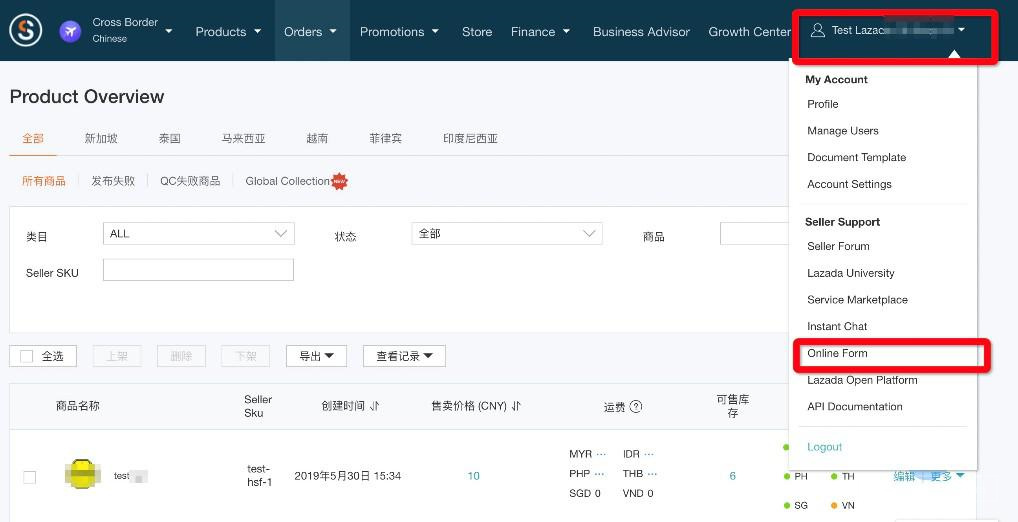Screen dimensions: 1018x522
Task: Sort by selling price arrows icon
Action: pos(517,406)
